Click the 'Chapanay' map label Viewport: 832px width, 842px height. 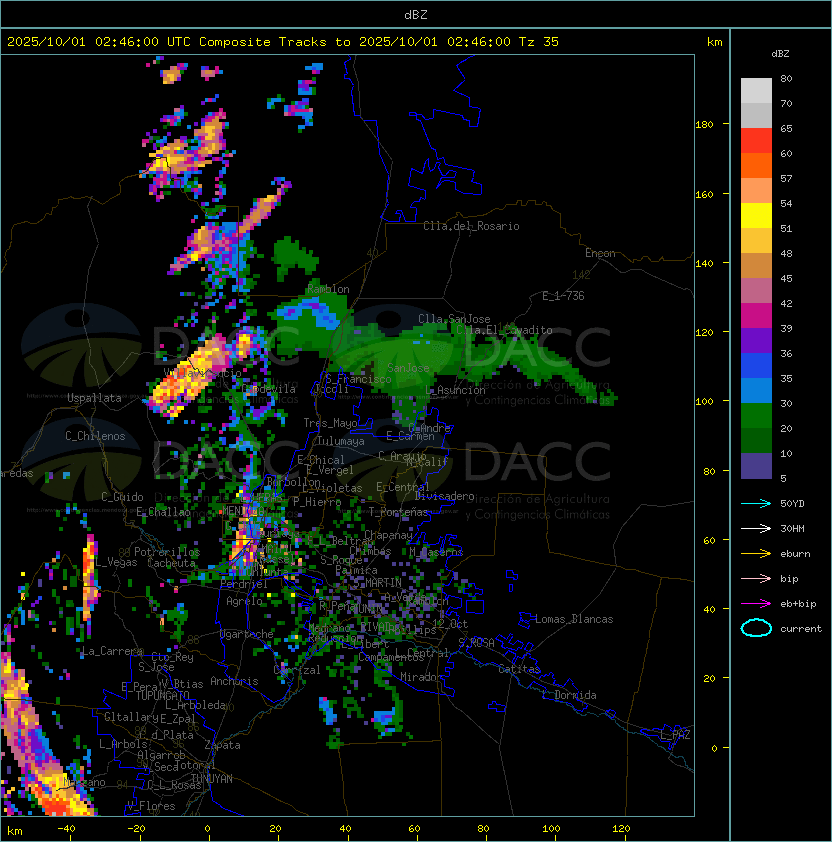(388, 535)
